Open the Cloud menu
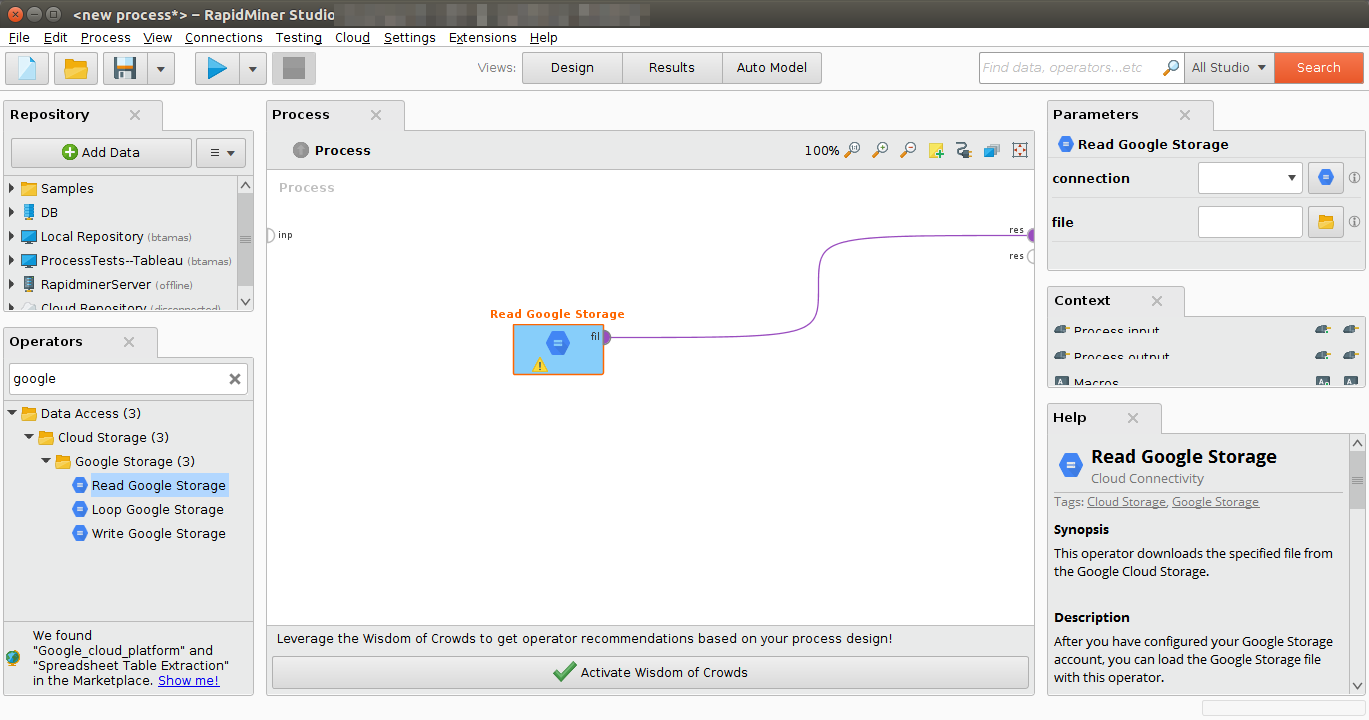The image size is (1369, 720). coord(352,37)
